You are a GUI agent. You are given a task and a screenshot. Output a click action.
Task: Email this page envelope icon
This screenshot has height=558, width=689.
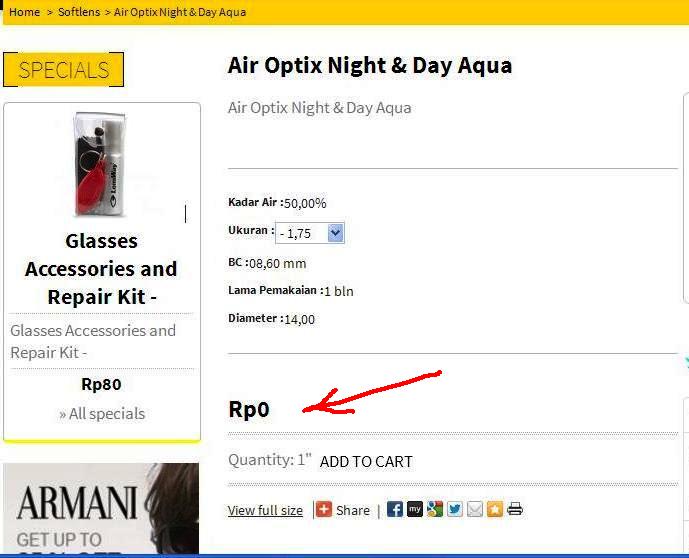pyautogui.click(x=475, y=509)
